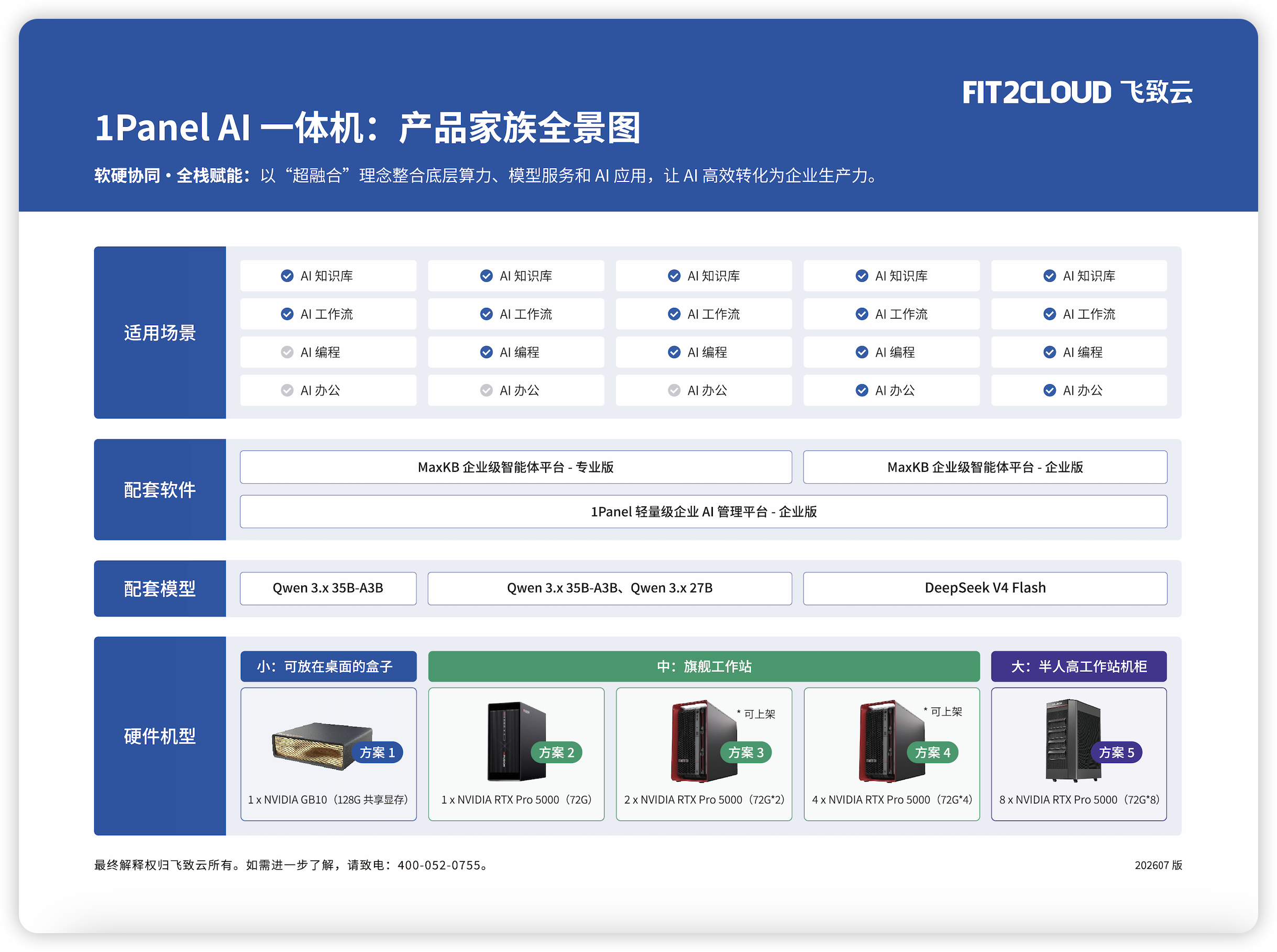Click the 大：半人高工作站机柜 header
This screenshot has height=952, width=1277.
[x=1079, y=667]
